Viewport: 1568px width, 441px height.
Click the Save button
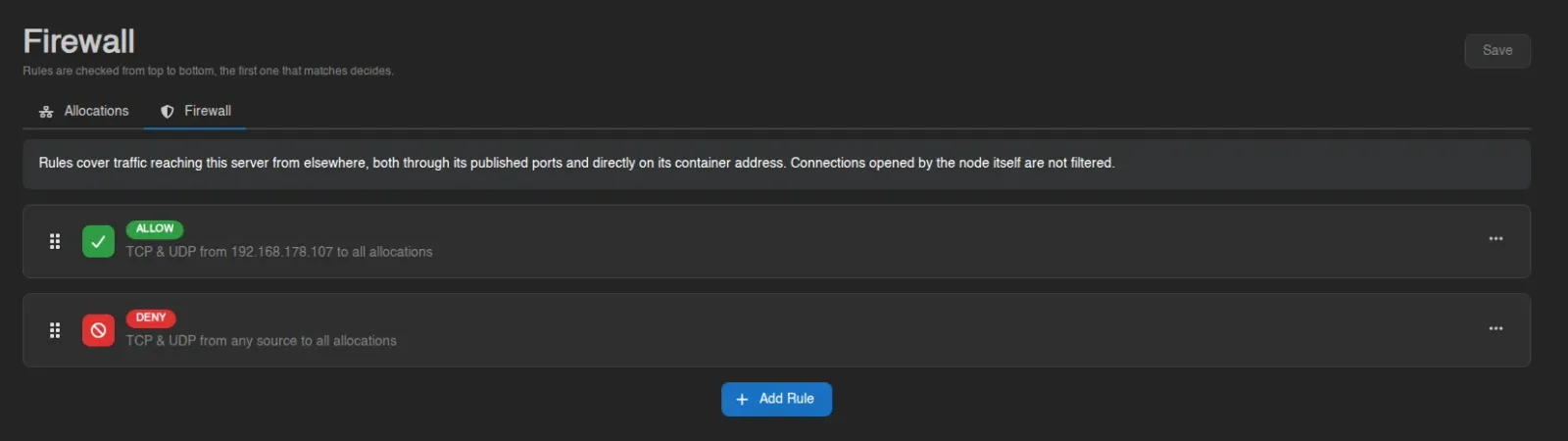pos(1497,51)
